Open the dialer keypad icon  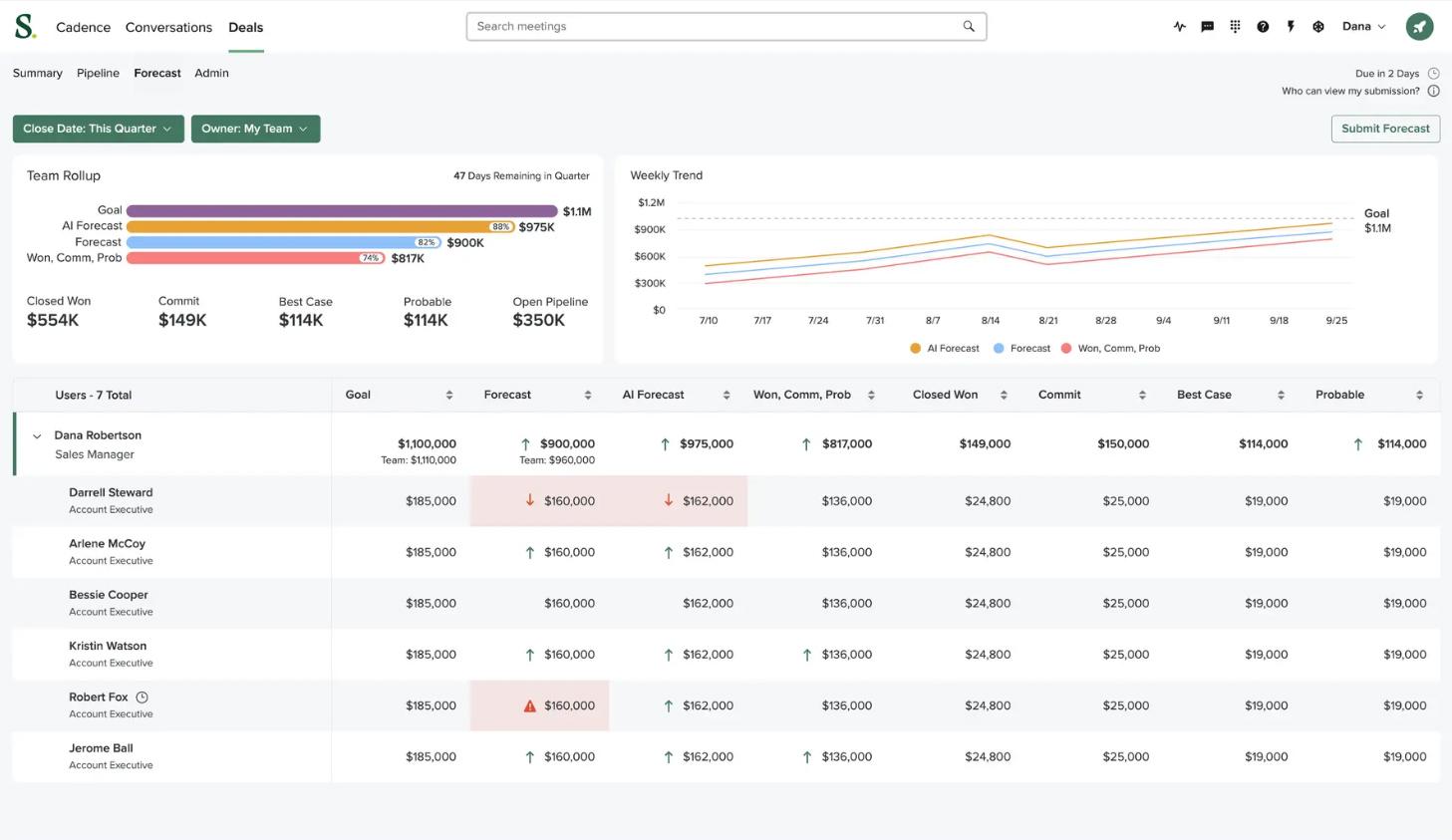[1235, 27]
